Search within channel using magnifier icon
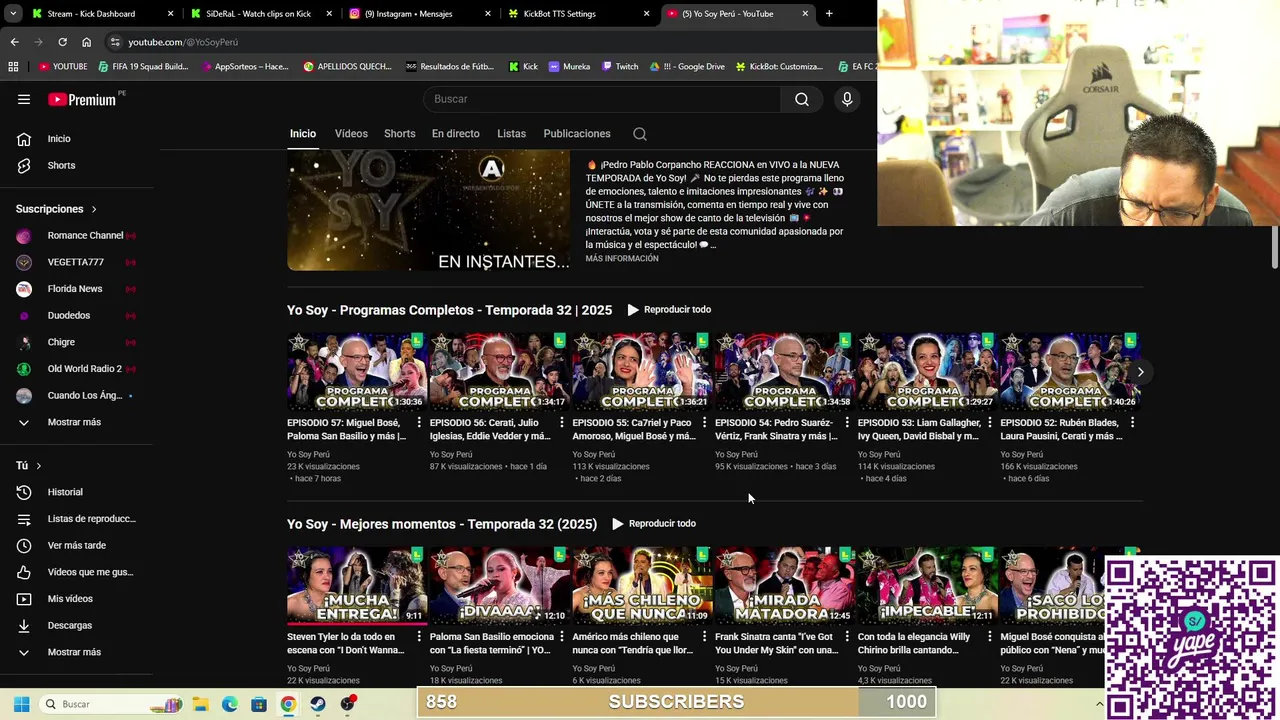Screen dimensions: 1280x720 tap(640, 134)
